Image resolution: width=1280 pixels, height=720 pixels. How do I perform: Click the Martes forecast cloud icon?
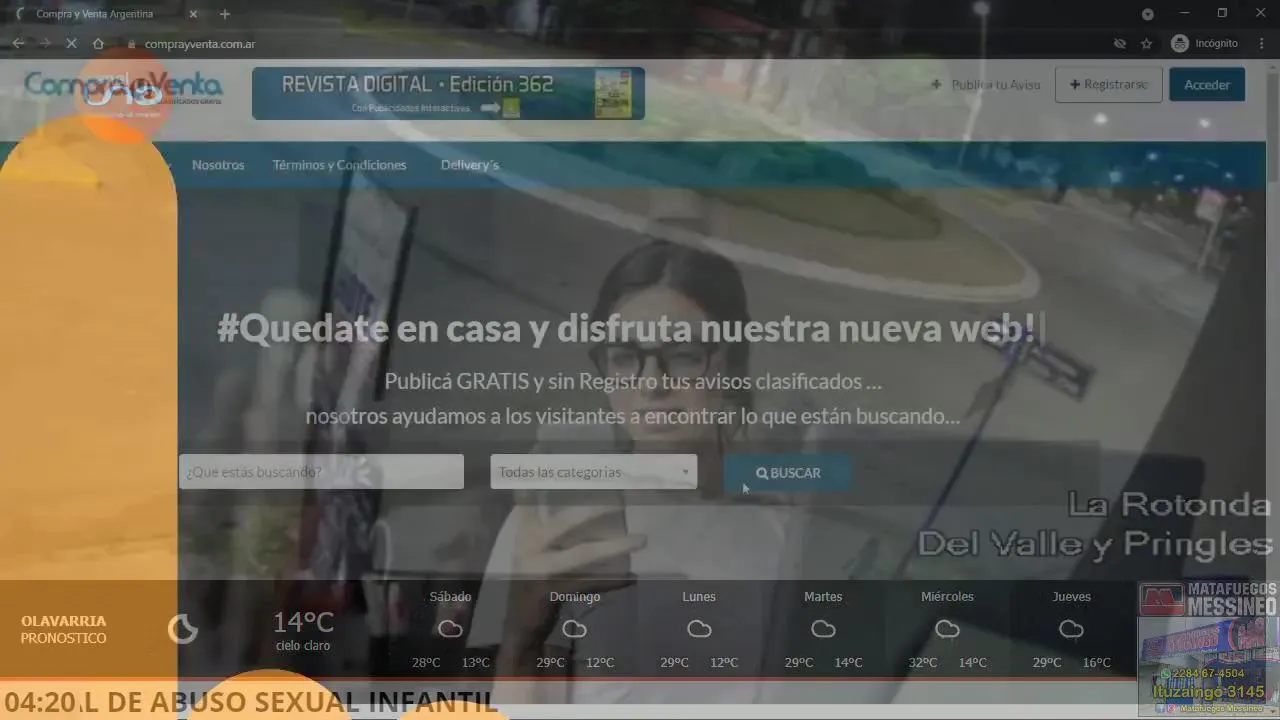coord(823,629)
